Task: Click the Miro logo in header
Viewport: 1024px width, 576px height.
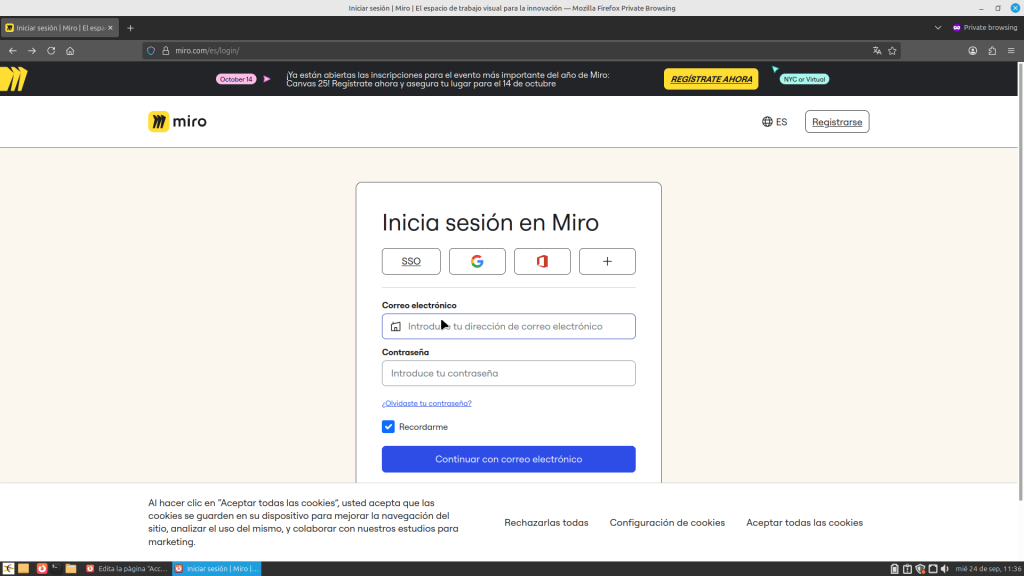Action: (178, 122)
